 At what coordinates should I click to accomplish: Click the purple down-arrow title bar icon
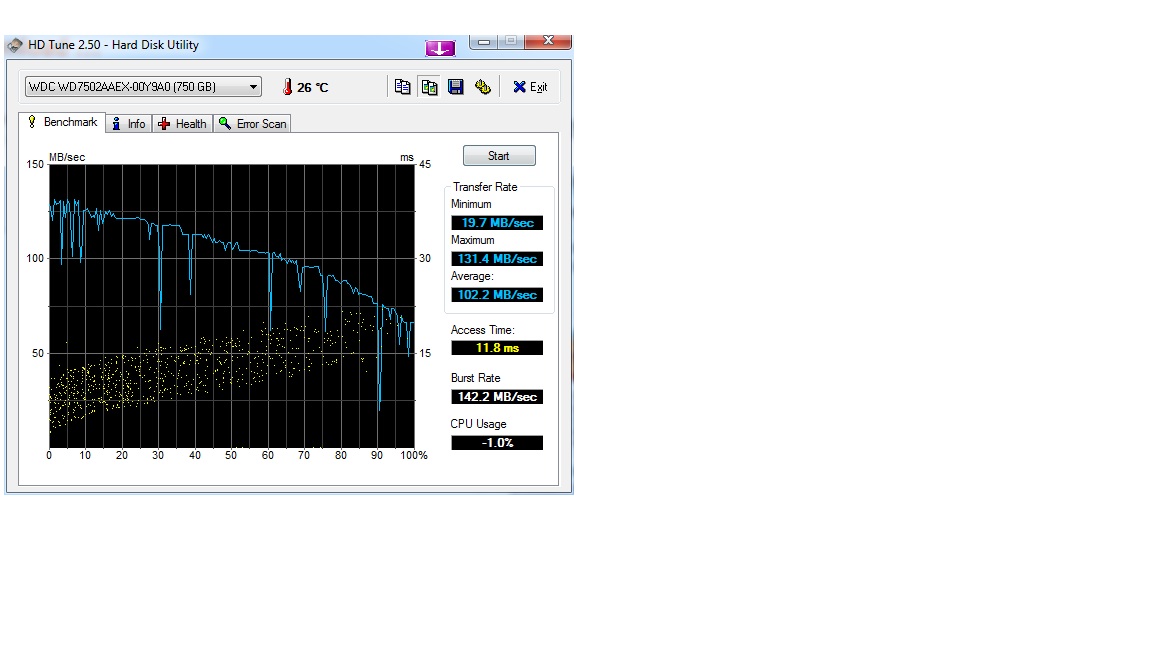pos(440,48)
